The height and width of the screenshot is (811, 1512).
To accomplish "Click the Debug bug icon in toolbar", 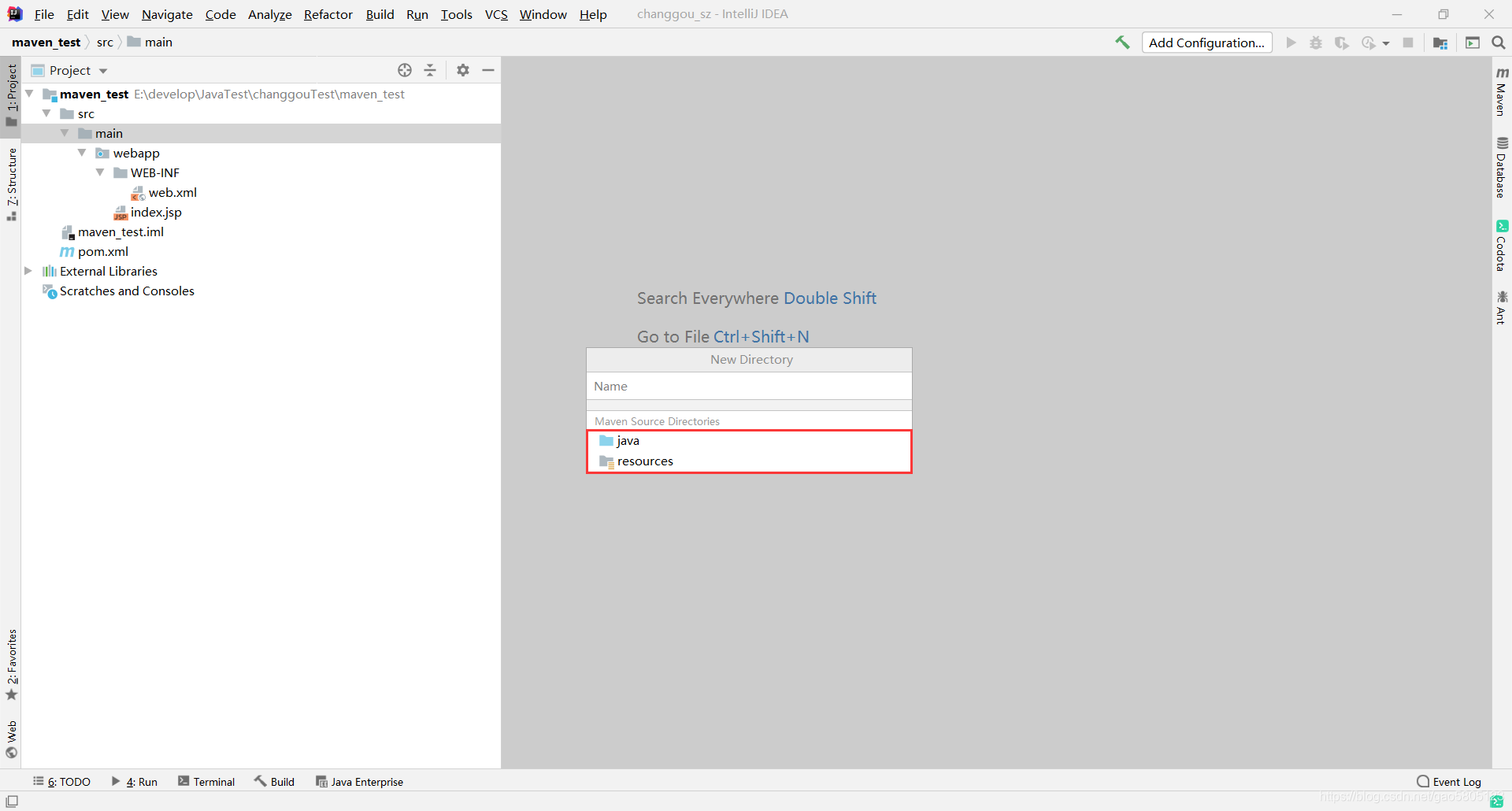I will (1316, 43).
